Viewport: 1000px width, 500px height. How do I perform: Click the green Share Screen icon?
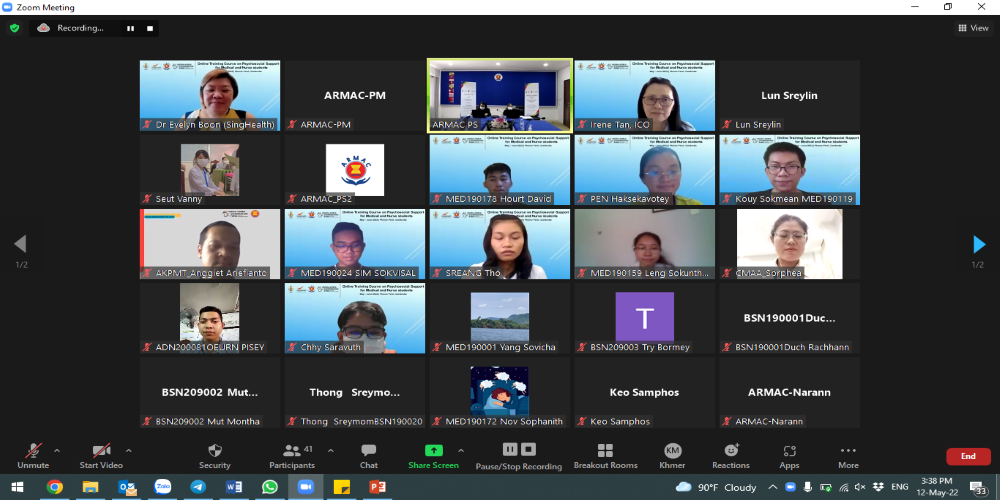[x=433, y=451]
